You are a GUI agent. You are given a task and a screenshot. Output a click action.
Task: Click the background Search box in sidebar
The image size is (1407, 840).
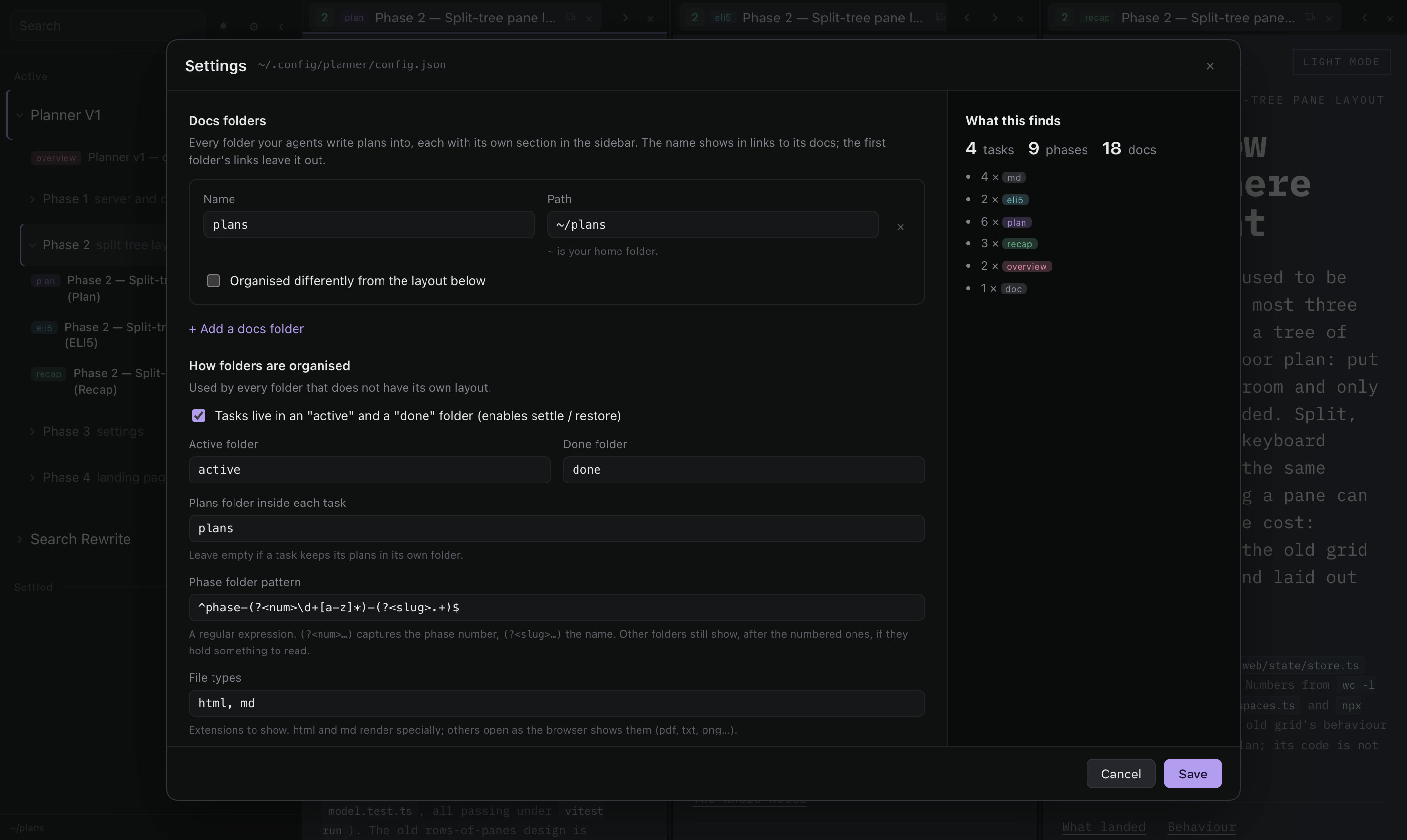107,26
